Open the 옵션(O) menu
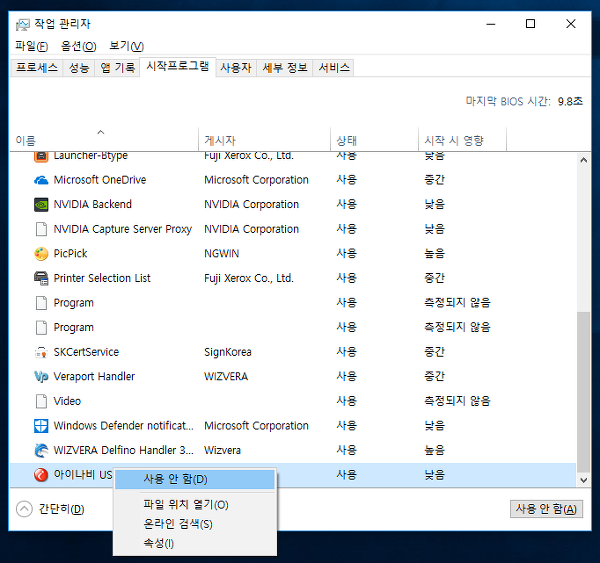 point(78,46)
